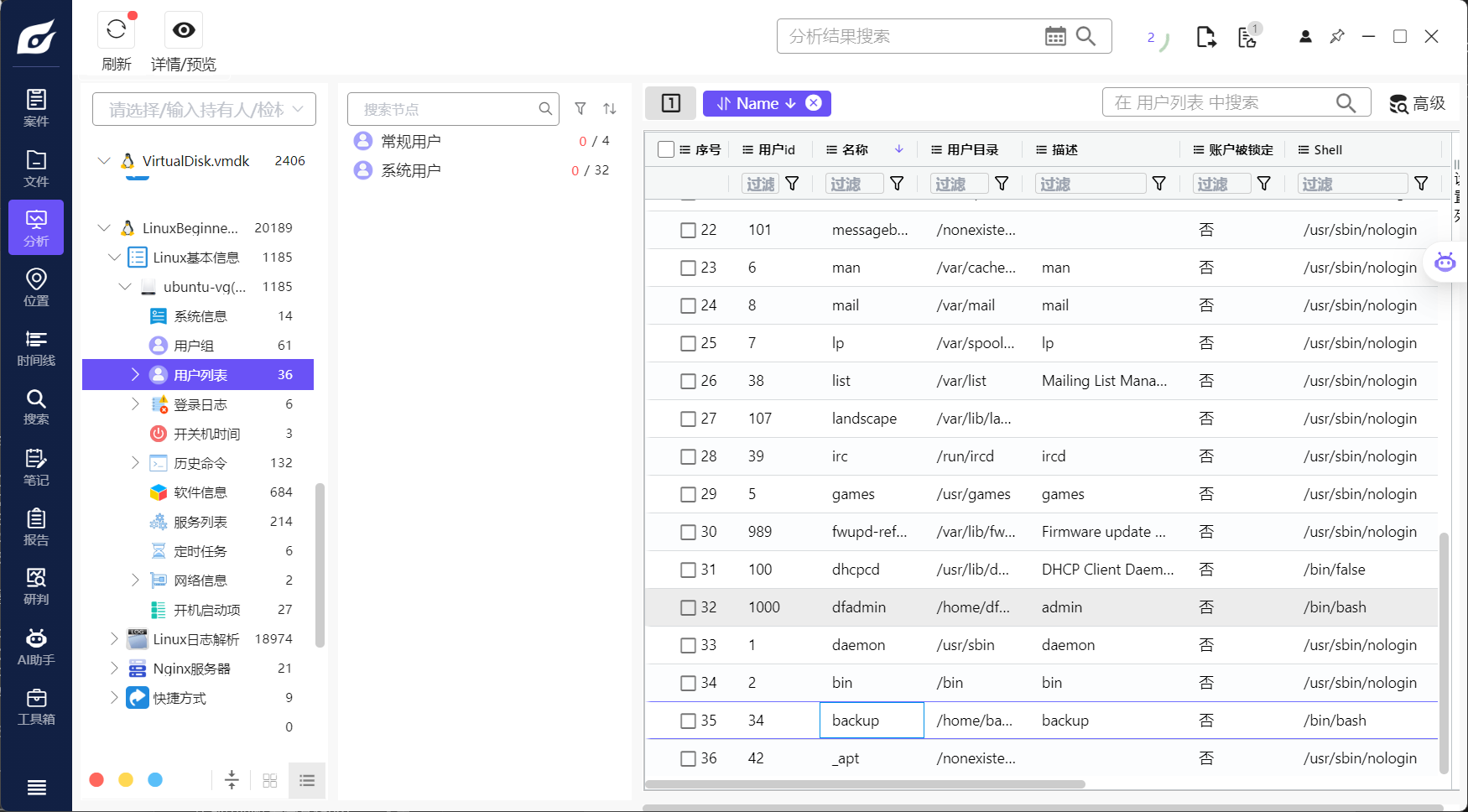Viewport: 1468px width, 812px height.
Task: Check the row 35 backup checkbox
Action: tap(688, 721)
